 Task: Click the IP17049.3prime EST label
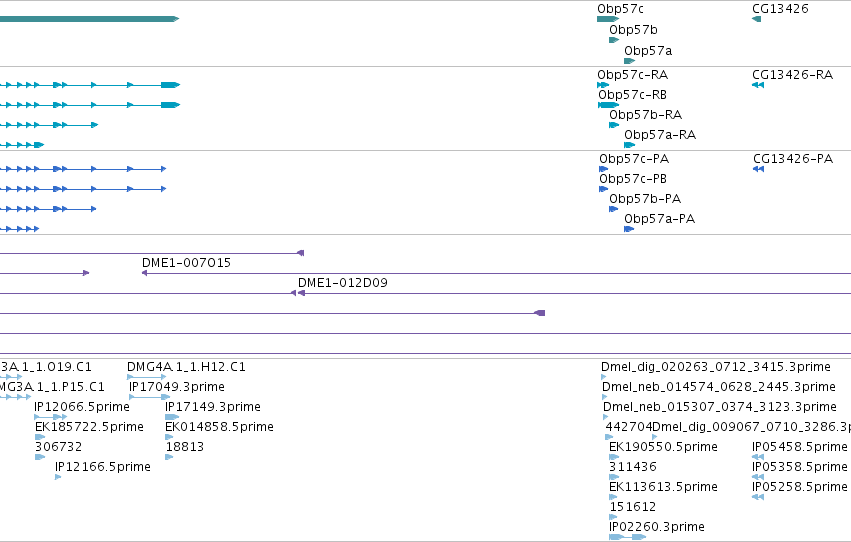[177, 387]
